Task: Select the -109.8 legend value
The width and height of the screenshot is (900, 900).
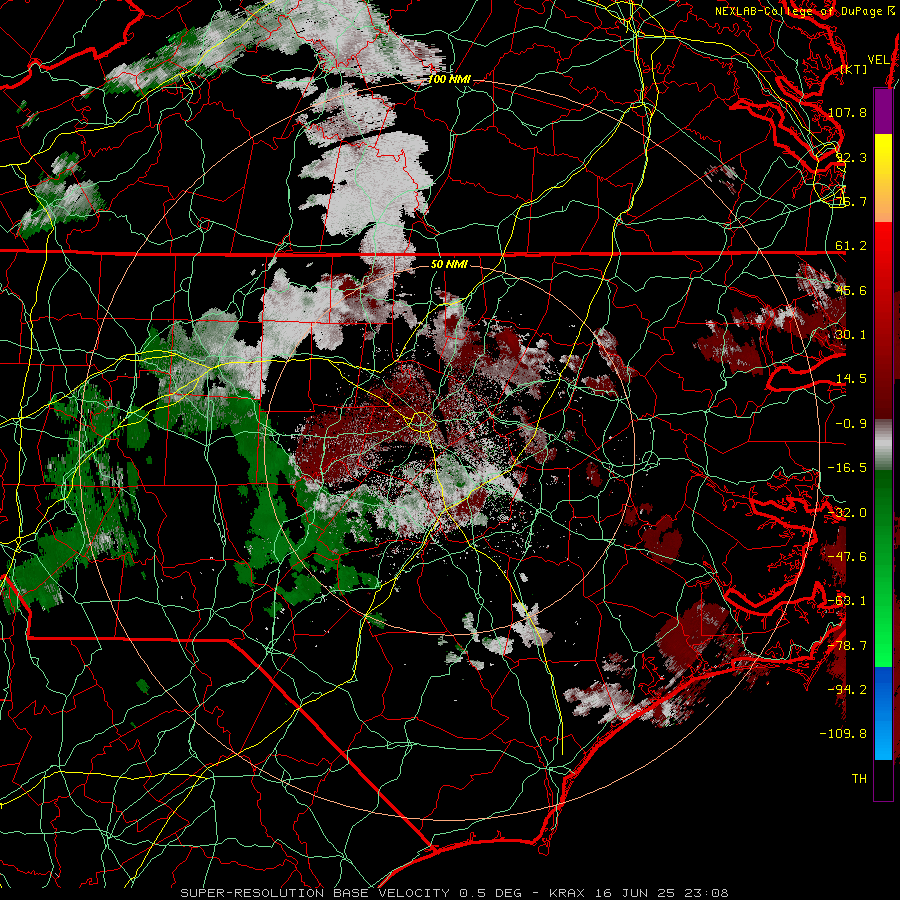Action: point(843,734)
